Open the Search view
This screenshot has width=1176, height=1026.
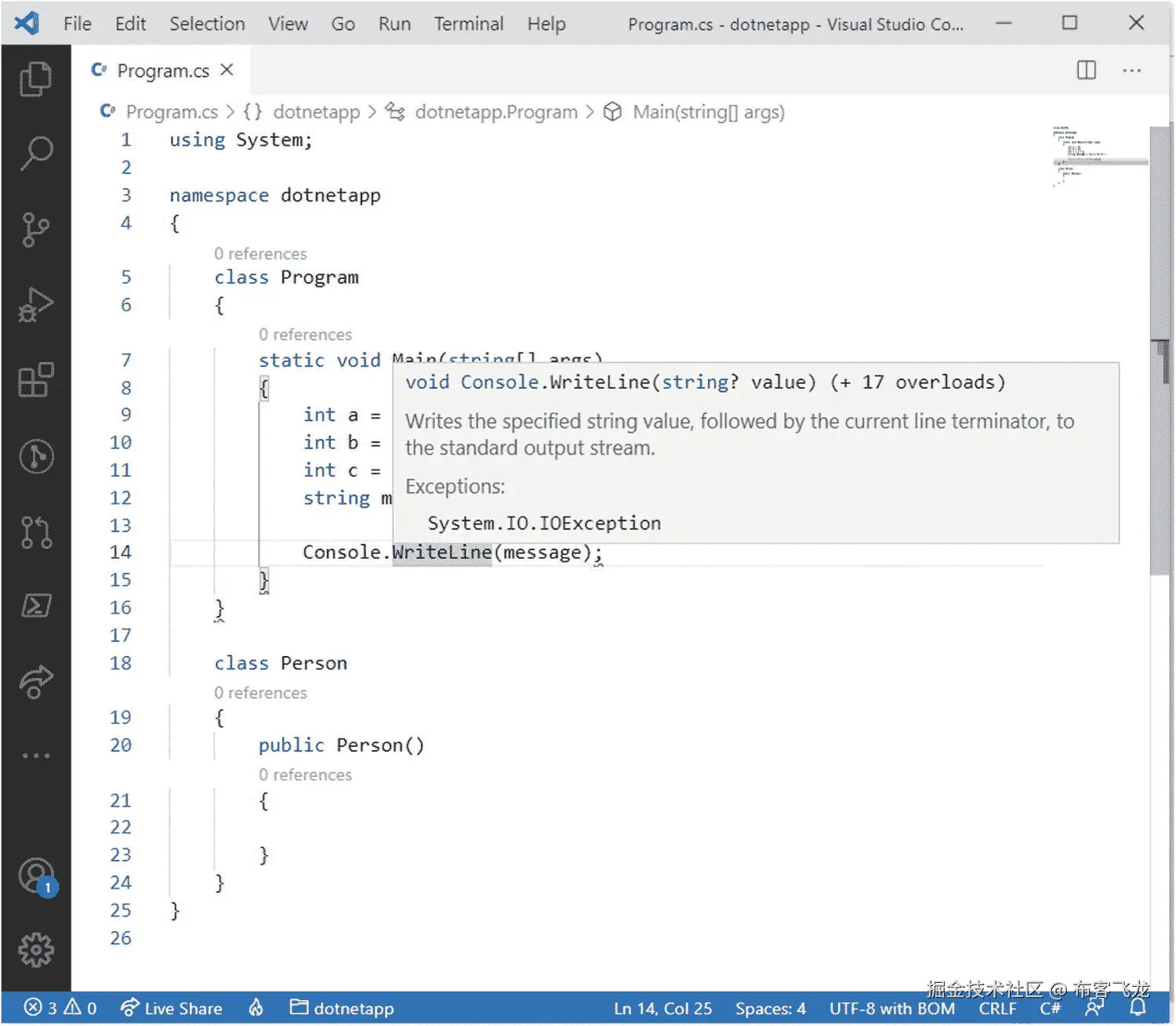35,151
